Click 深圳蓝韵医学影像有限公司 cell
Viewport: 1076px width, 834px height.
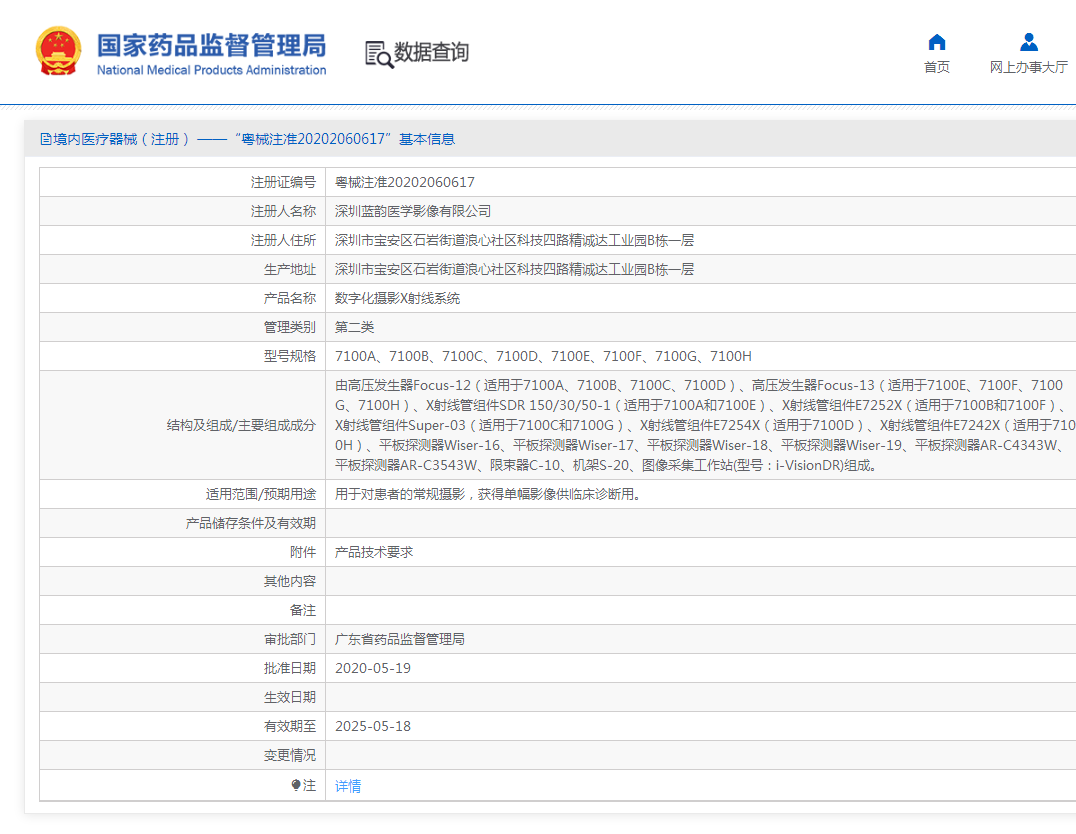pos(413,211)
